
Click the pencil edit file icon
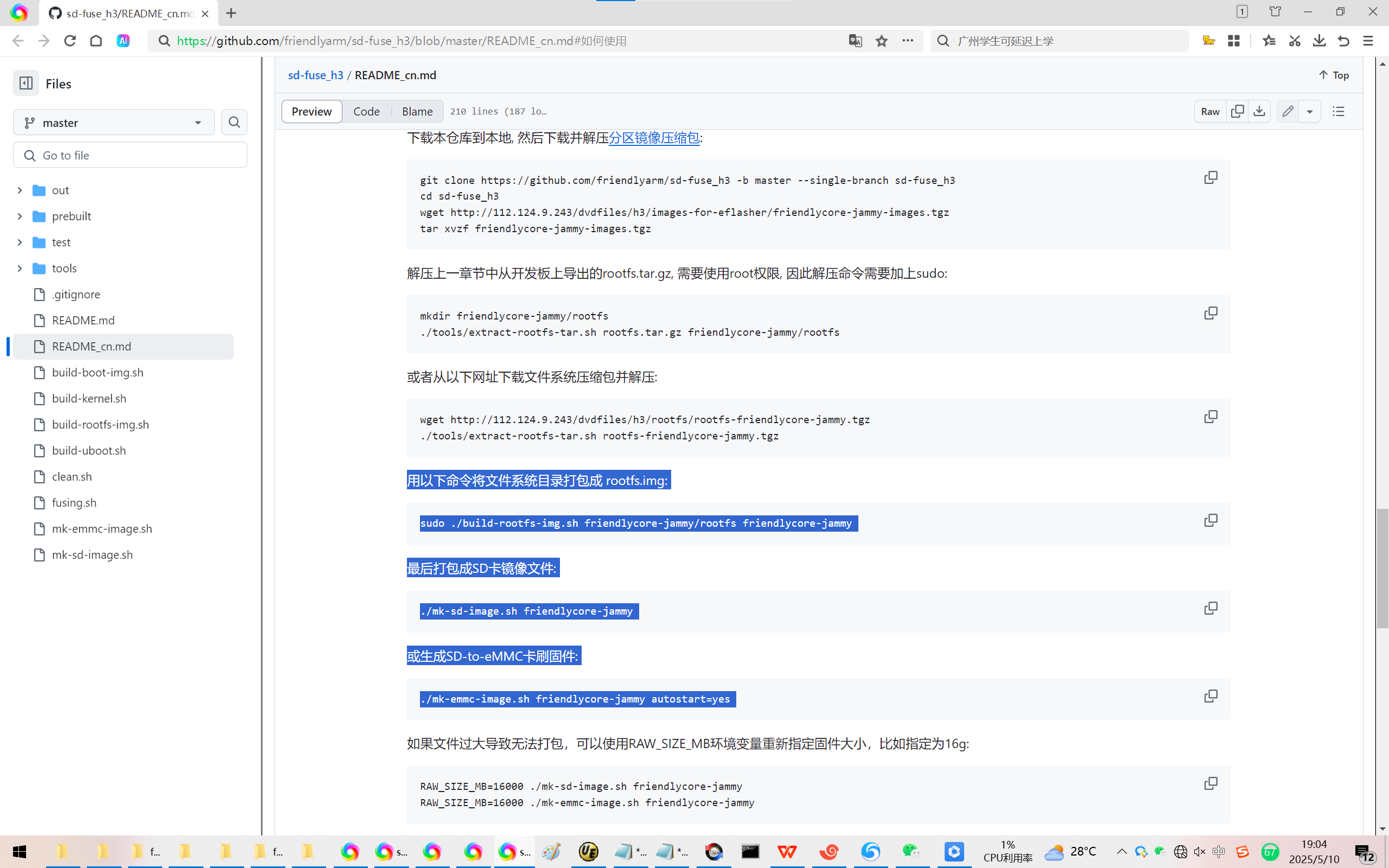point(1288,111)
